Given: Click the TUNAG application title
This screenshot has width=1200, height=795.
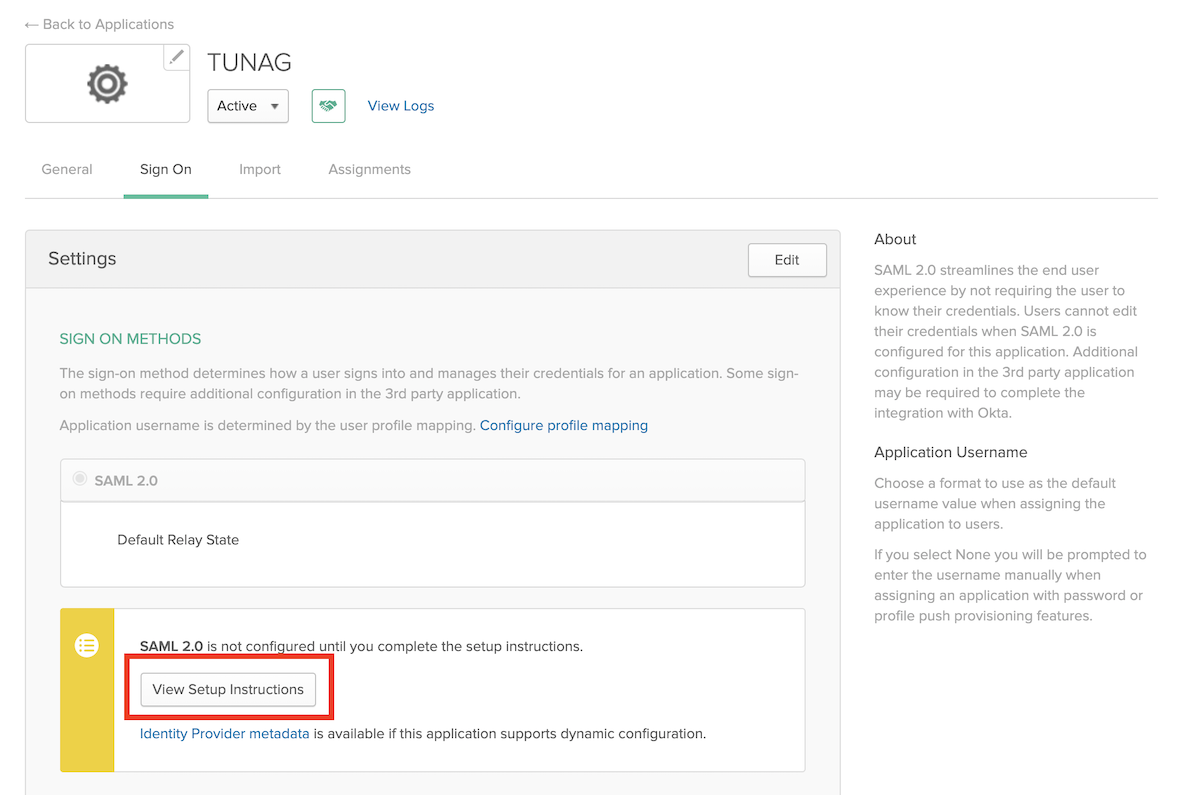Looking at the screenshot, I should [250, 62].
